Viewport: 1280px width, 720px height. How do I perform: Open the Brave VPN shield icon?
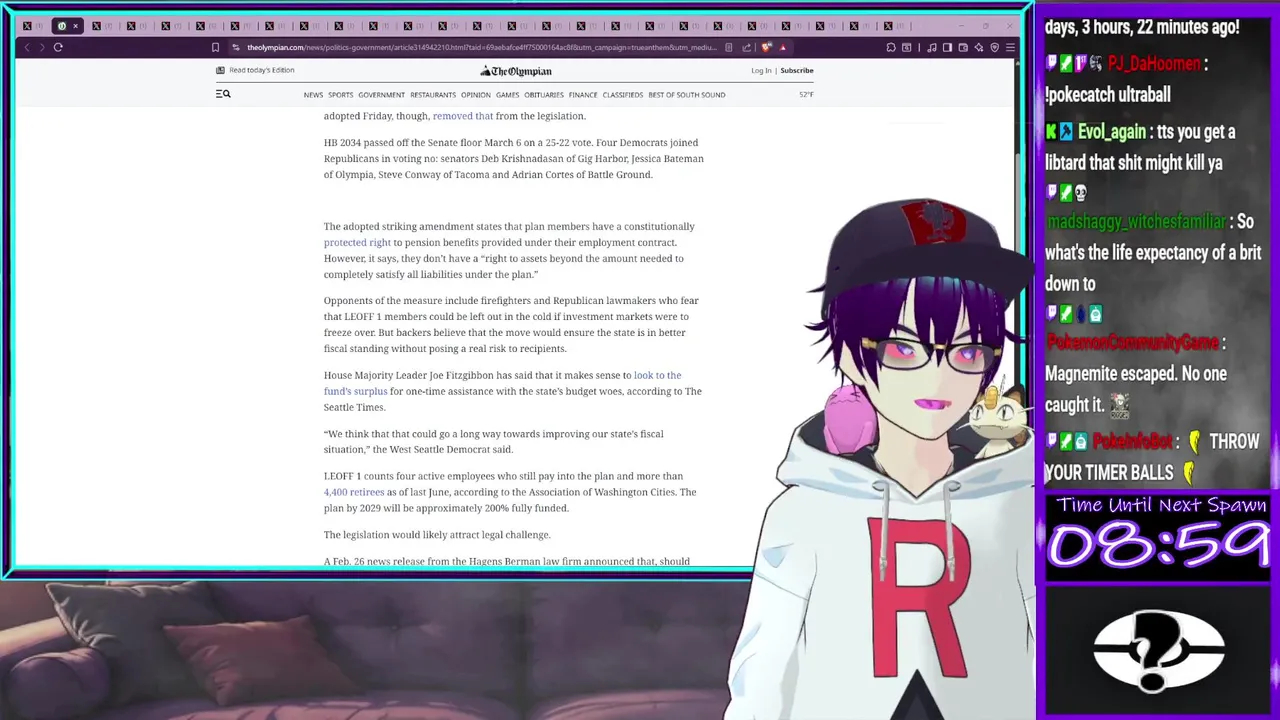pos(995,47)
